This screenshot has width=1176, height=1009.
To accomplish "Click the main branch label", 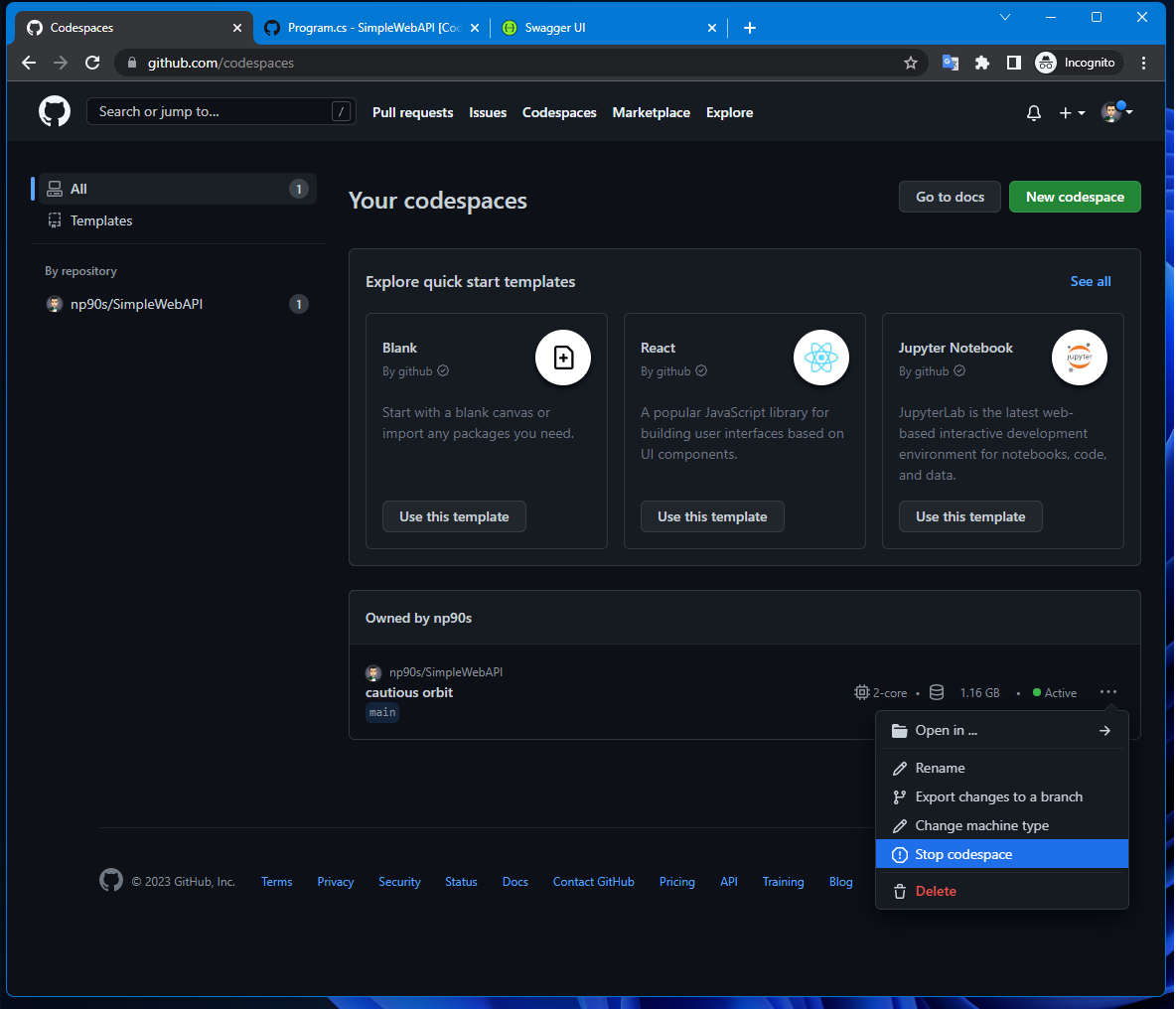I will [381, 712].
